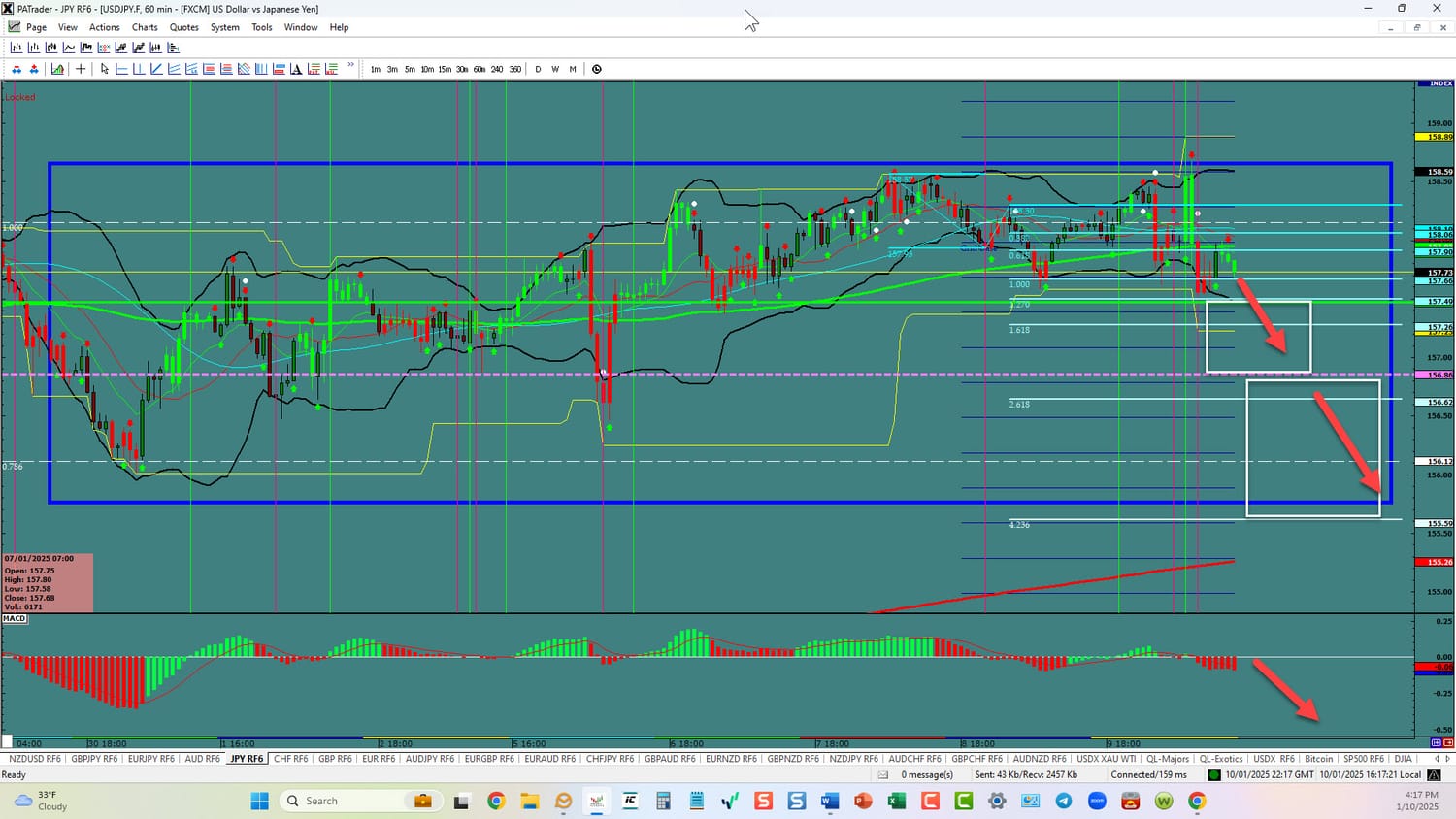Click the Weekly 'W' timeframe button
The width and height of the screenshot is (1456, 819).
(x=555, y=69)
